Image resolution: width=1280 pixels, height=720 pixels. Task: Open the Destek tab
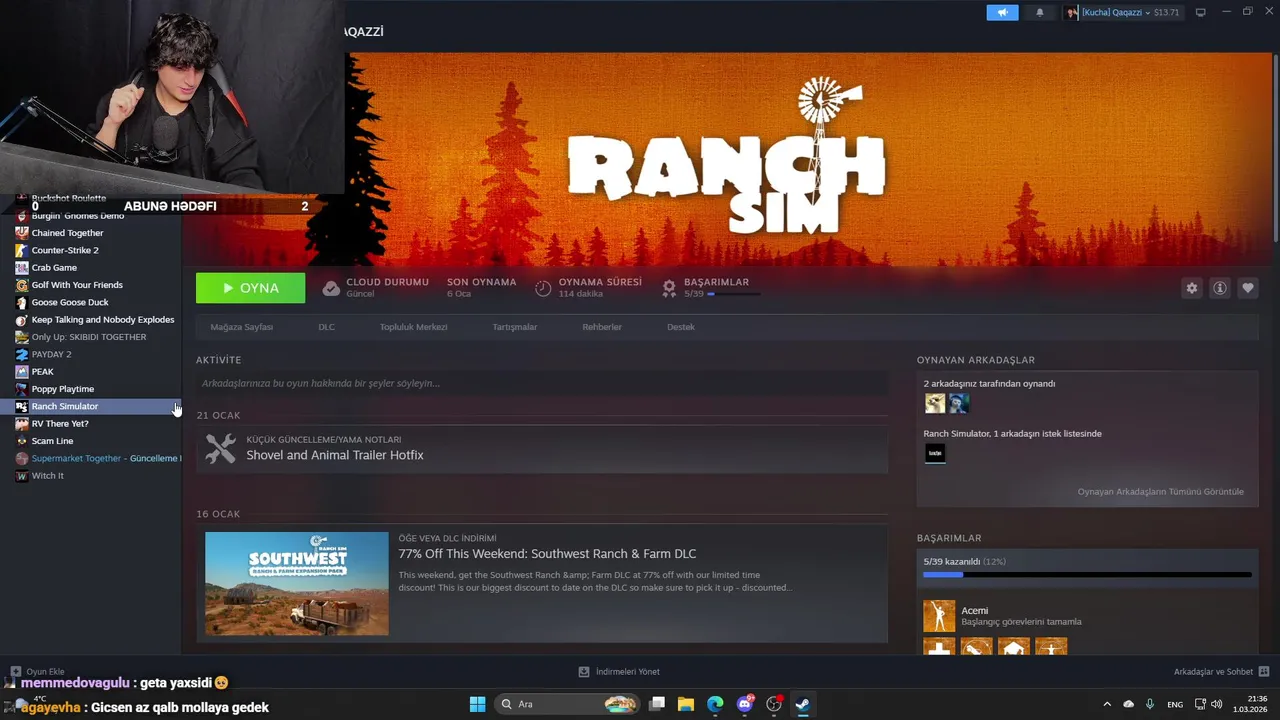[681, 327]
